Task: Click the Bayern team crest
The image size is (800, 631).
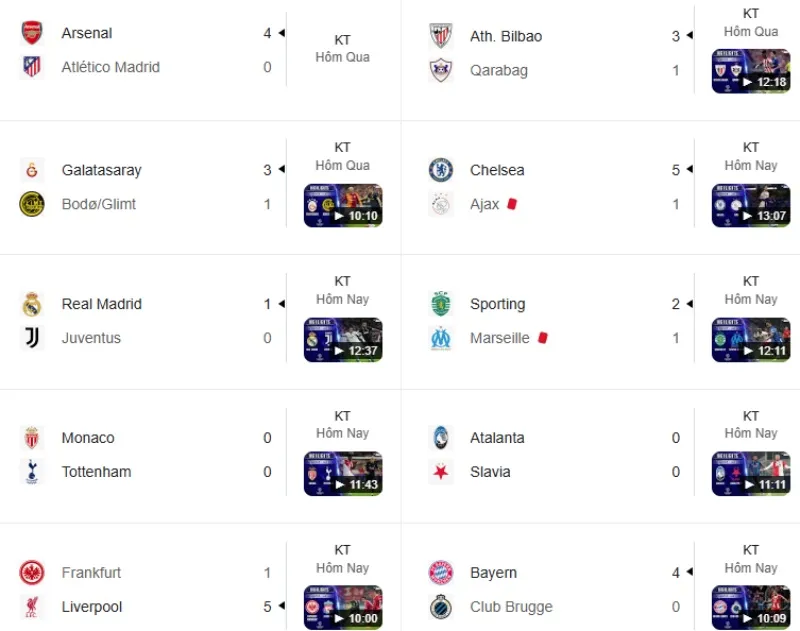Action: click(441, 573)
